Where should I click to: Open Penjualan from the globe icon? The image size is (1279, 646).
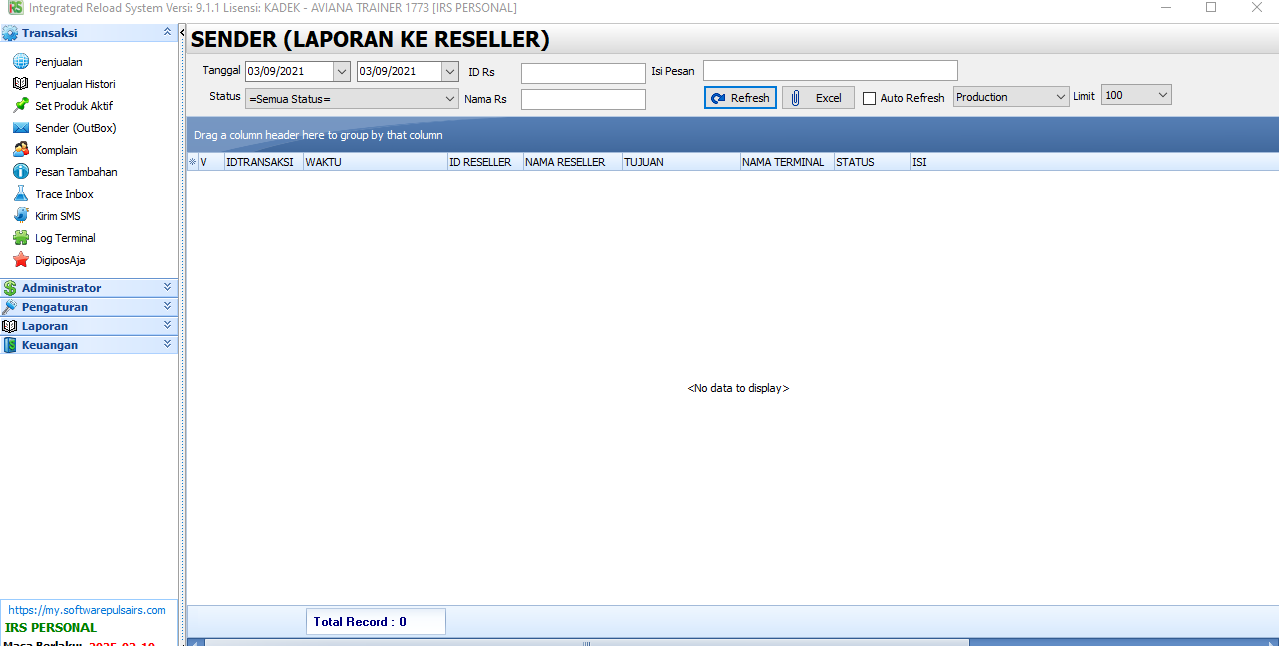tap(20, 62)
